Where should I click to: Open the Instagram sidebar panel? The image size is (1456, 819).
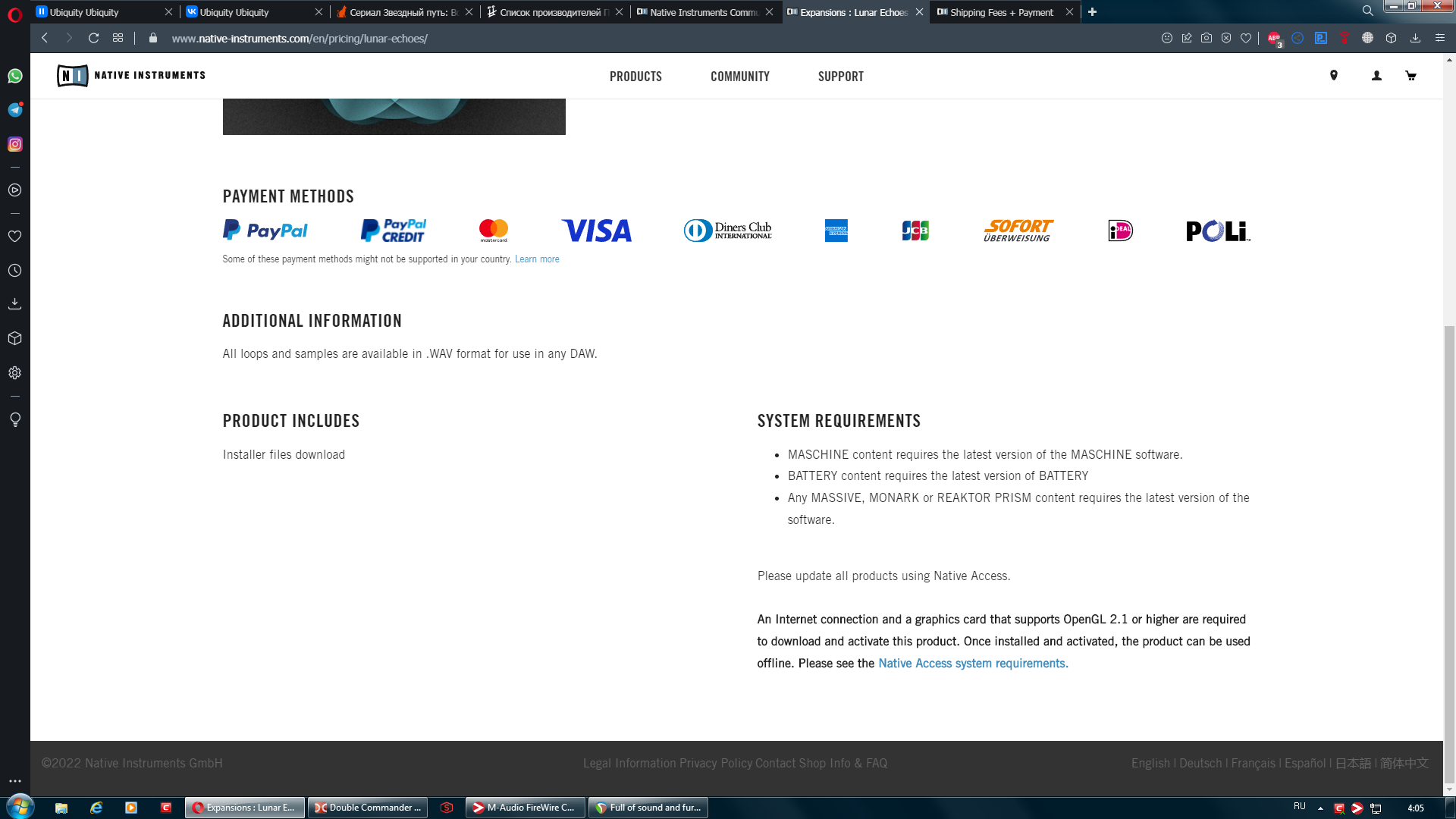pos(14,144)
